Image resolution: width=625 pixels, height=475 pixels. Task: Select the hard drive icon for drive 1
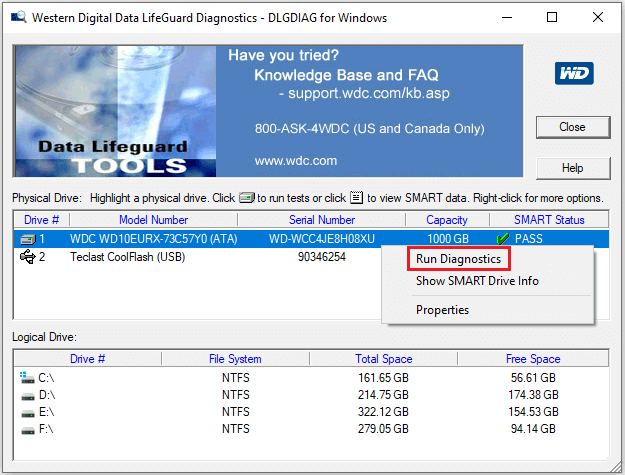pyautogui.click(x=28, y=239)
